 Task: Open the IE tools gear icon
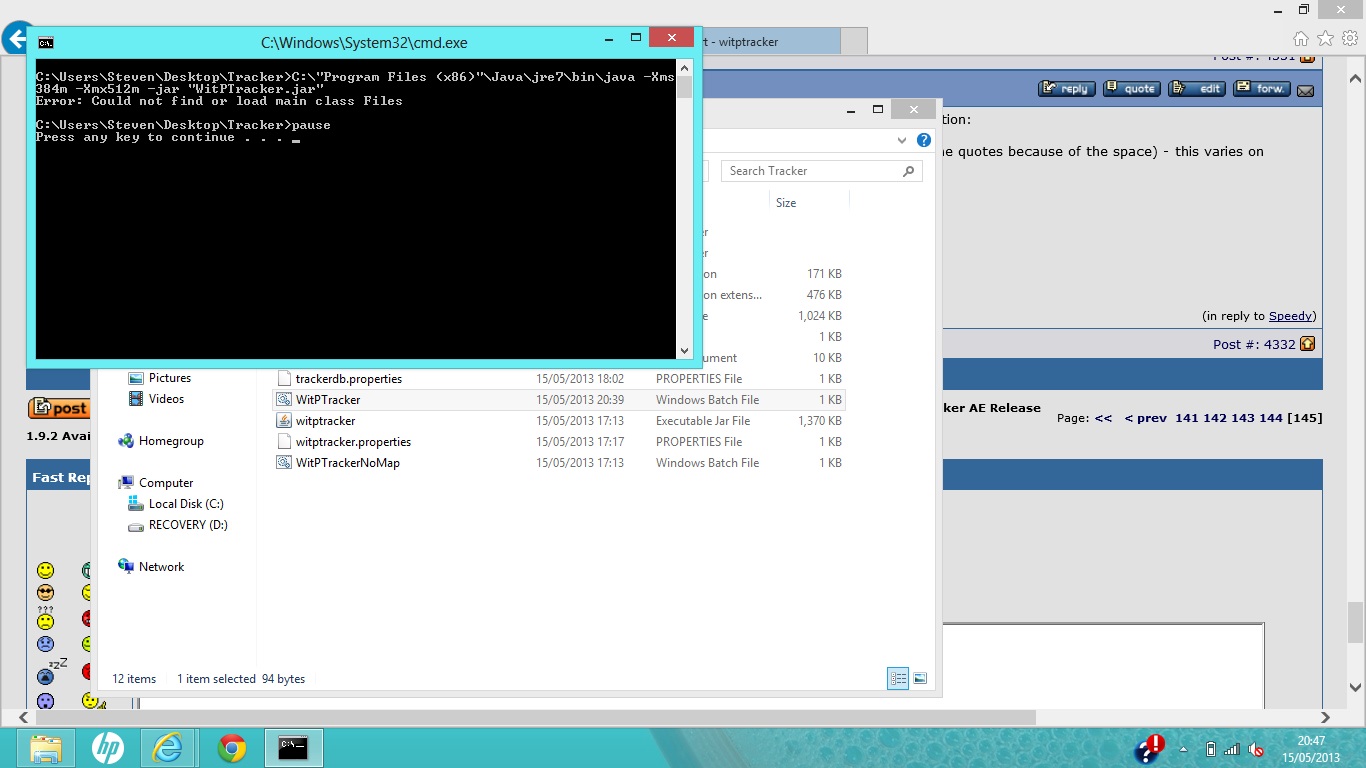pyautogui.click(x=1350, y=39)
